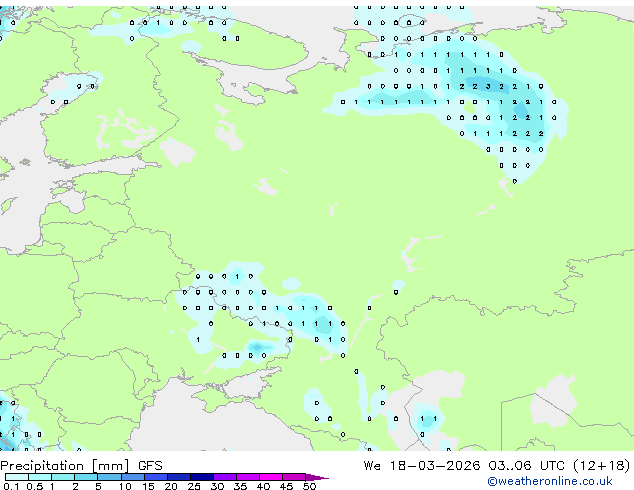Click the above-50 arrow tip of legend
634x490 pixels.
[317, 477]
